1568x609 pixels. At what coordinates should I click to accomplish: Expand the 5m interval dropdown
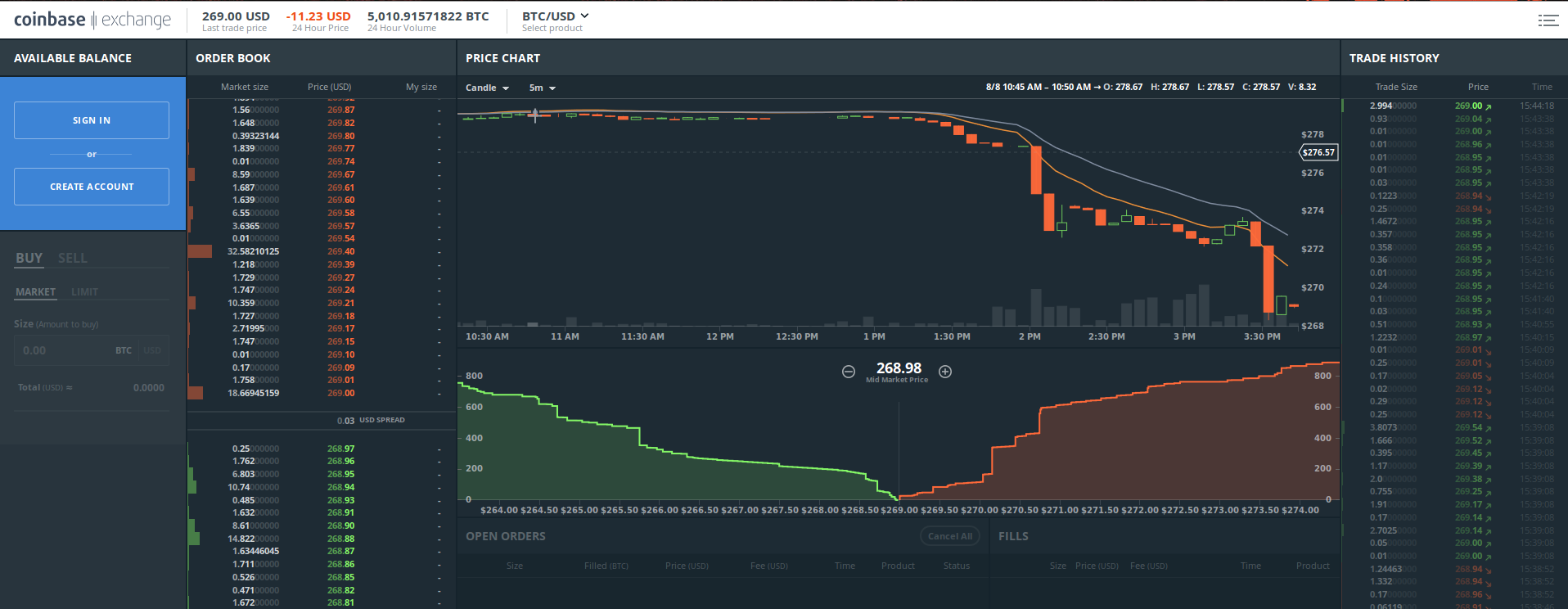542,88
